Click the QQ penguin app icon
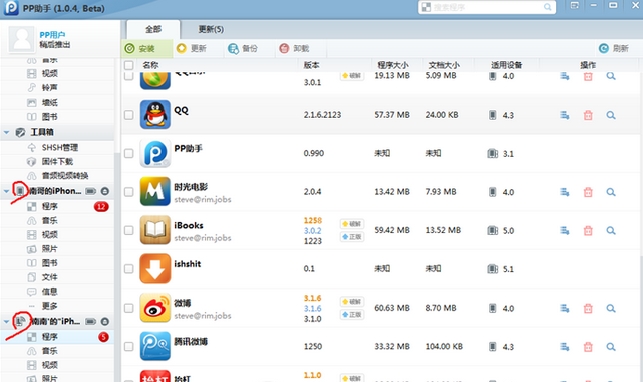Screen dimensions: 643x382 coord(155,114)
